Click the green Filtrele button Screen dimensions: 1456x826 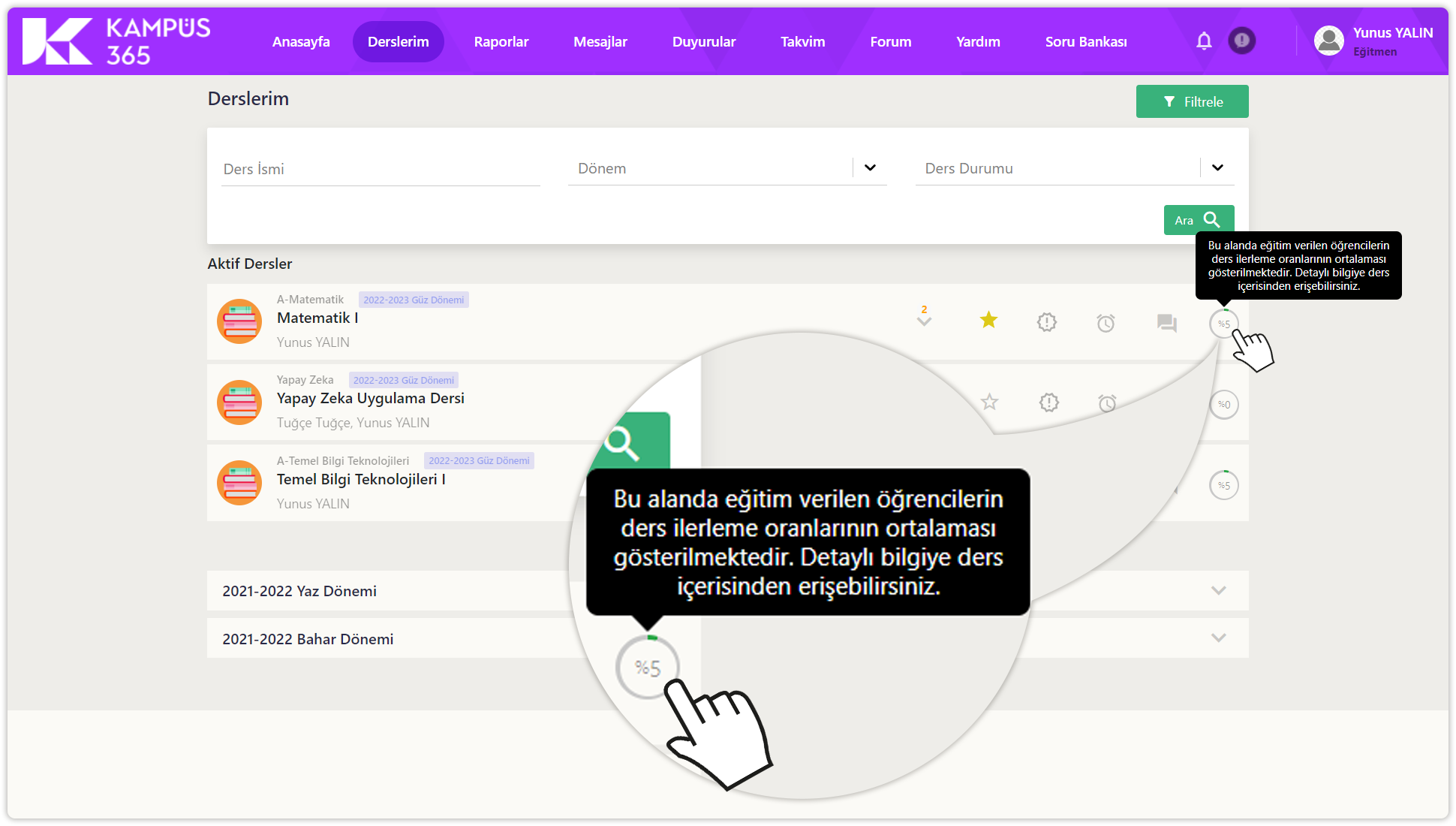pos(1192,101)
